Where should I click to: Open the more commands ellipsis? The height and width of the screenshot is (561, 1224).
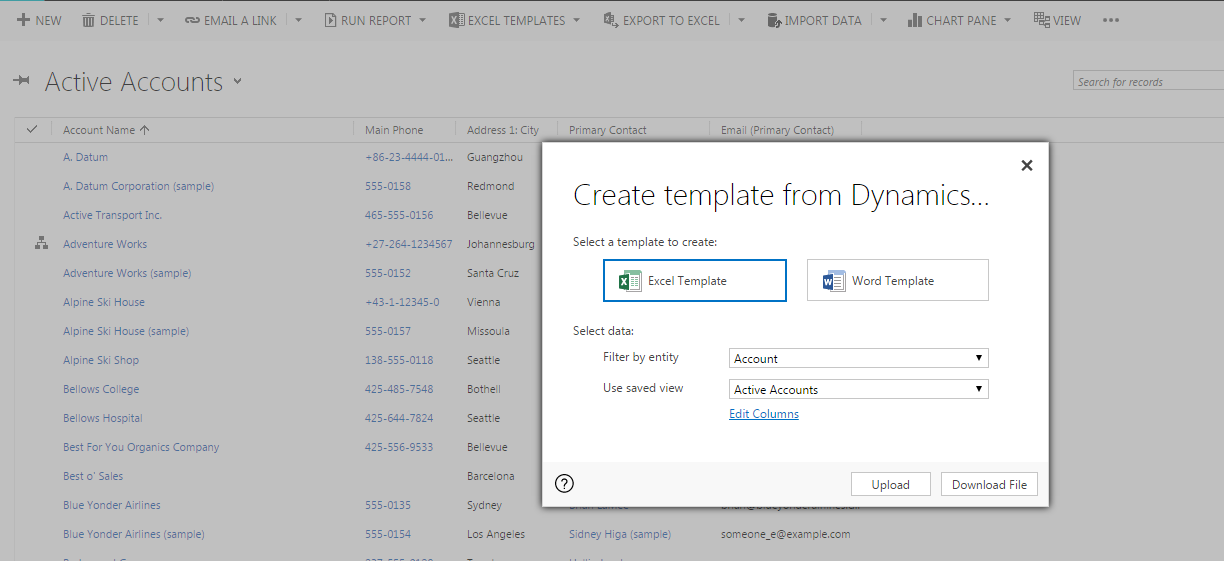[1110, 20]
